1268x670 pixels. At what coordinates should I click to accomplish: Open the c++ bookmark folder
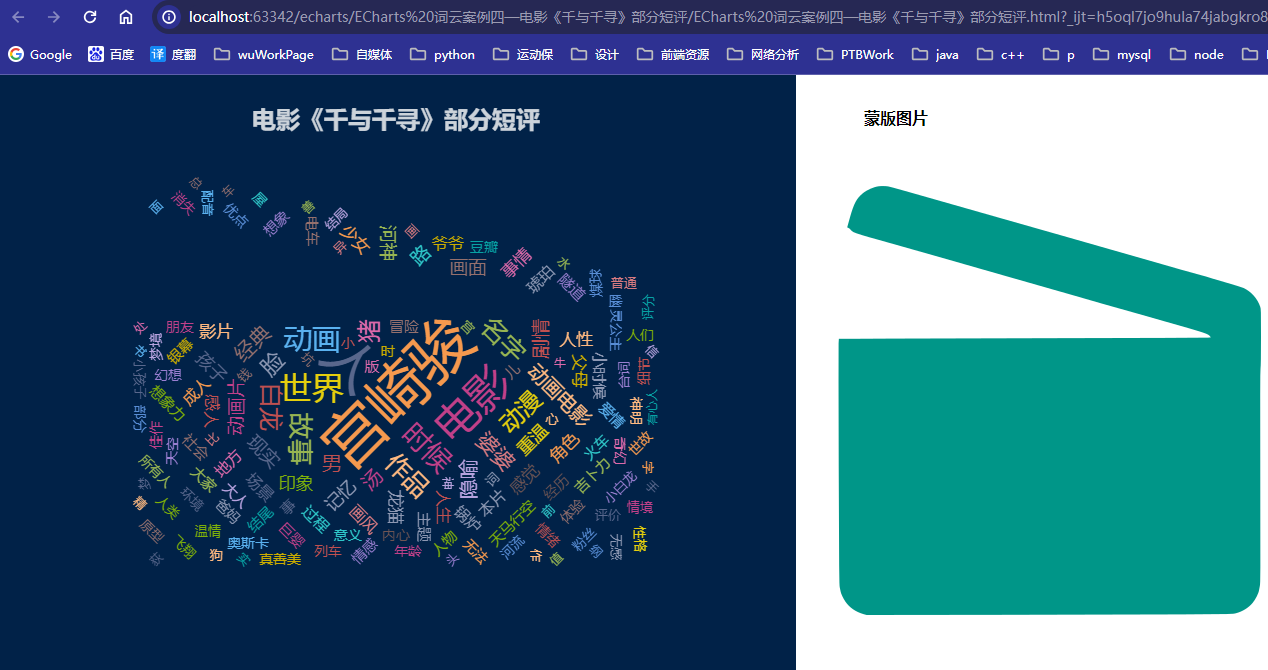[x=1000, y=54]
